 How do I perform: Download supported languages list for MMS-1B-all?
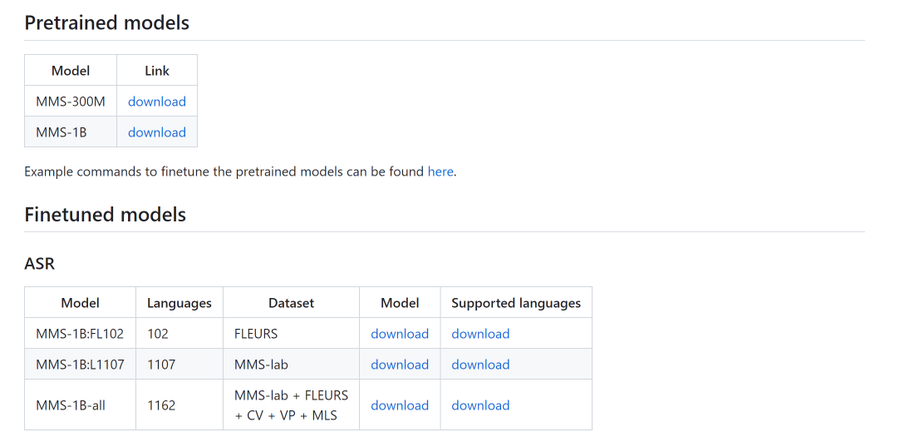tap(480, 405)
